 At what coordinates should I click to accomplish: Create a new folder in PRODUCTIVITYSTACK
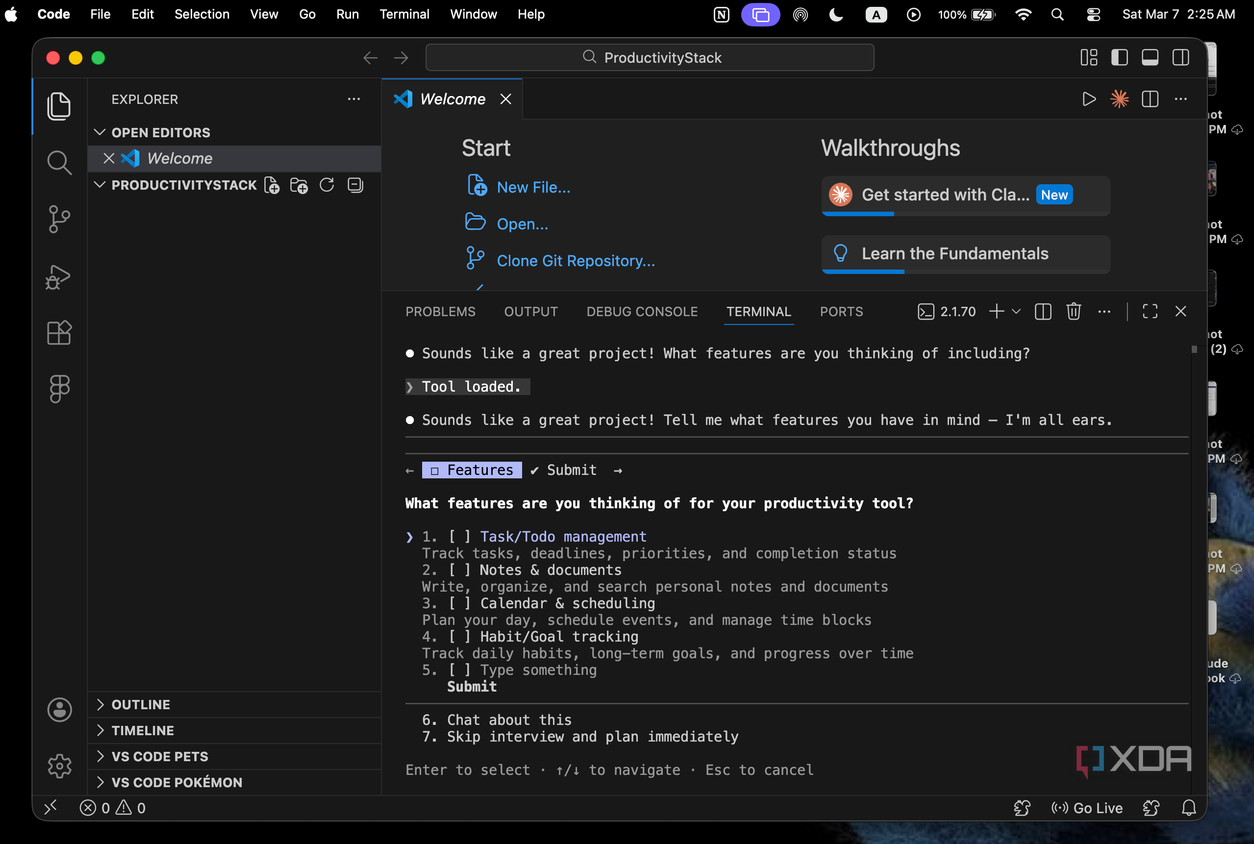point(298,185)
